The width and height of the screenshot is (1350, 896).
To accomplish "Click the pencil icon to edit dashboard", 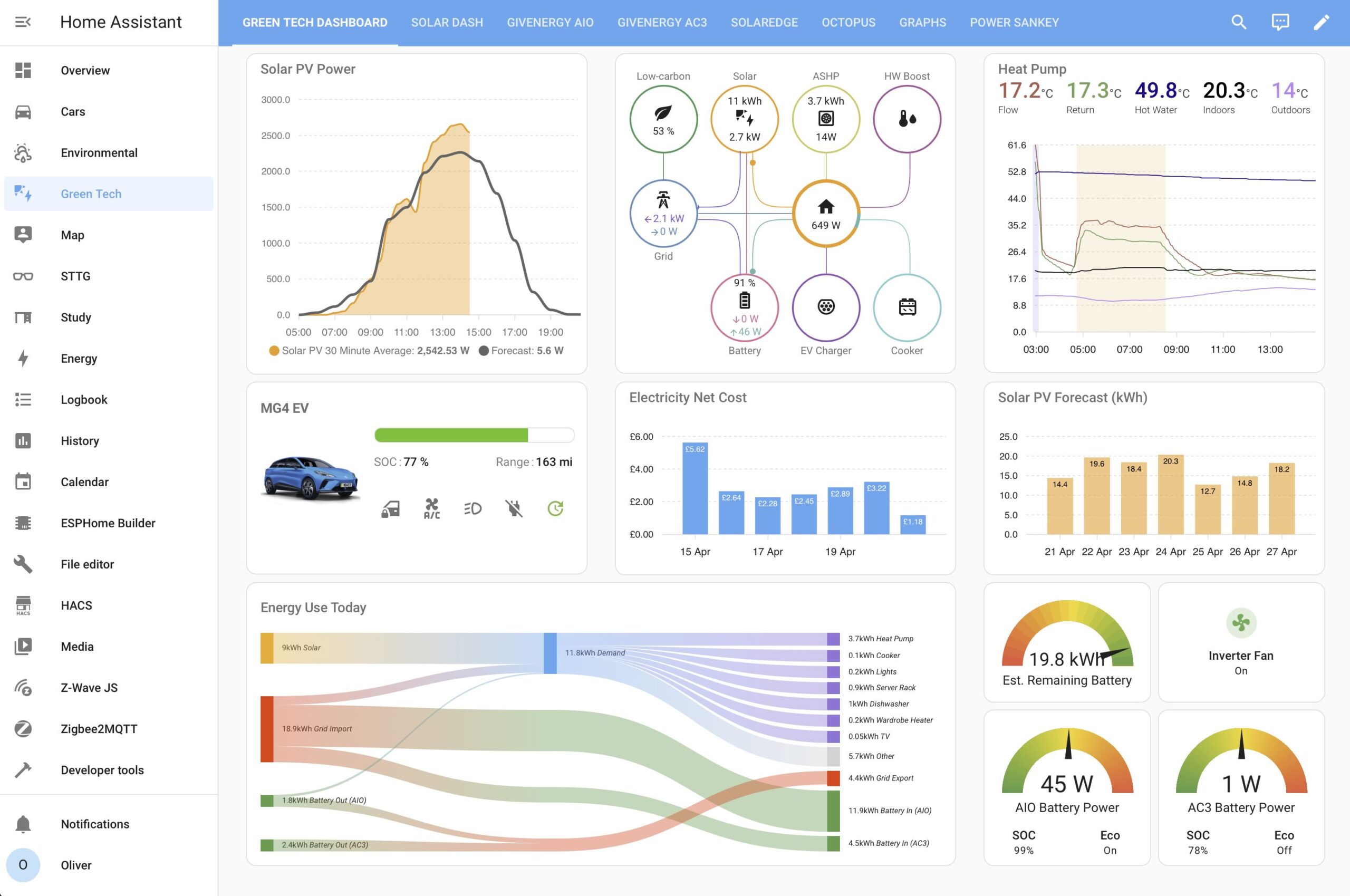I will point(1320,22).
